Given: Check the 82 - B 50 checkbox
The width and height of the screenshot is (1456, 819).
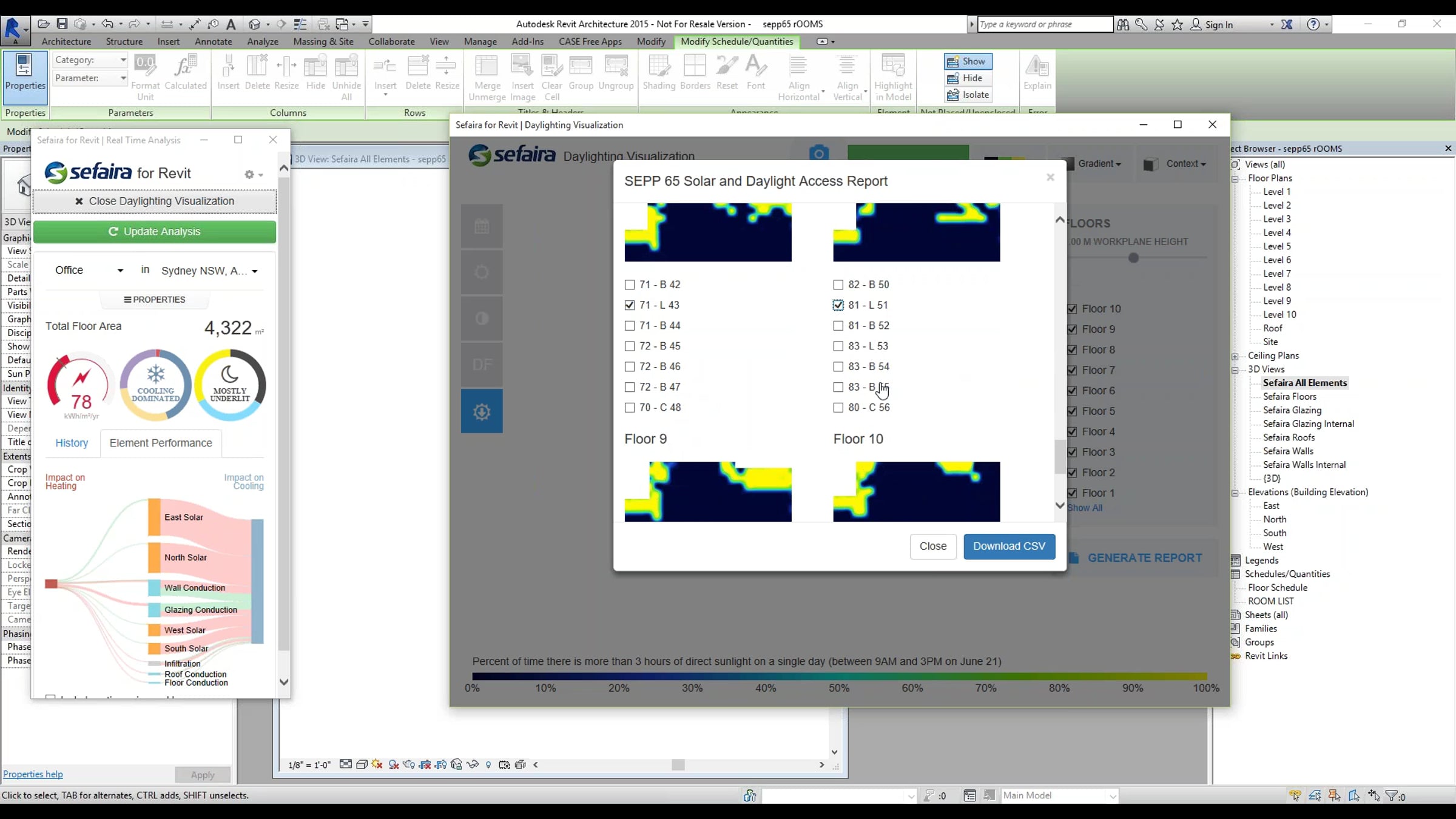Looking at the screenshot, I should (x=838, y=285).
